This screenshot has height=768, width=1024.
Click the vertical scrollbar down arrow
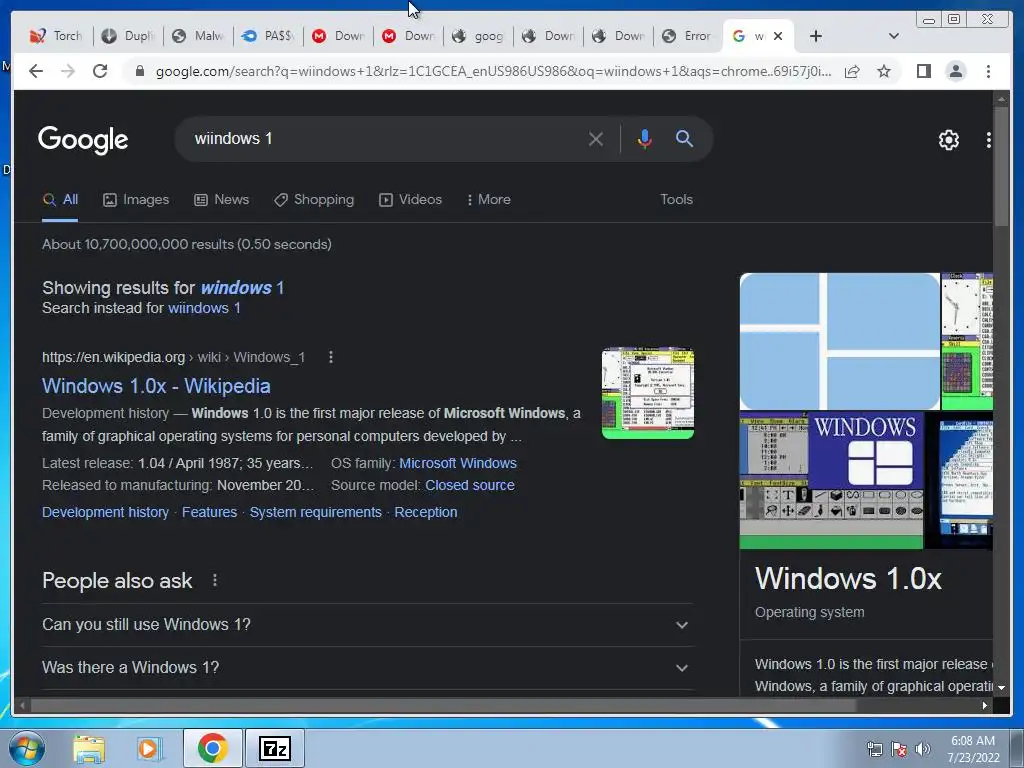pos(1001,688)
